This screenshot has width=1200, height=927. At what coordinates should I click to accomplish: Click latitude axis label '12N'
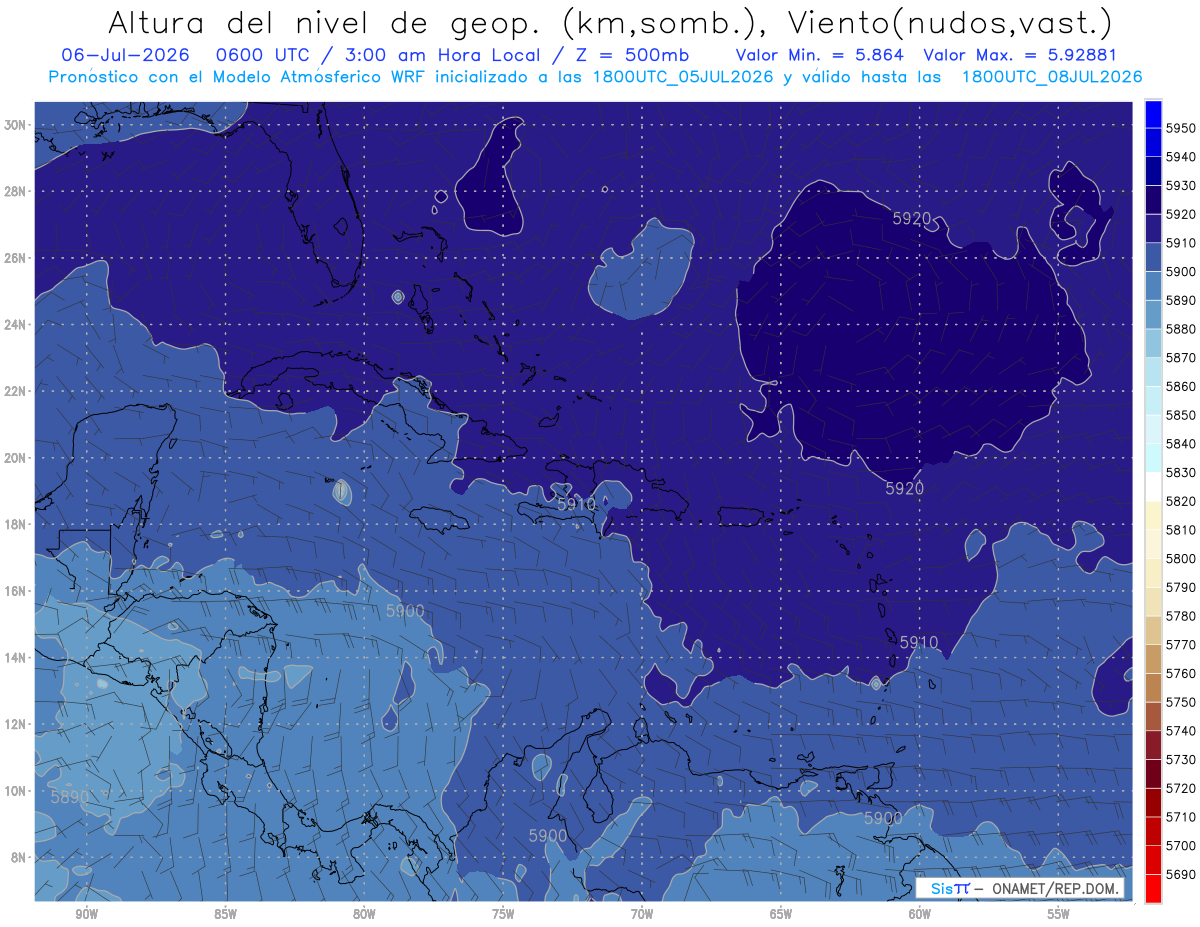[x=14, y=724]
